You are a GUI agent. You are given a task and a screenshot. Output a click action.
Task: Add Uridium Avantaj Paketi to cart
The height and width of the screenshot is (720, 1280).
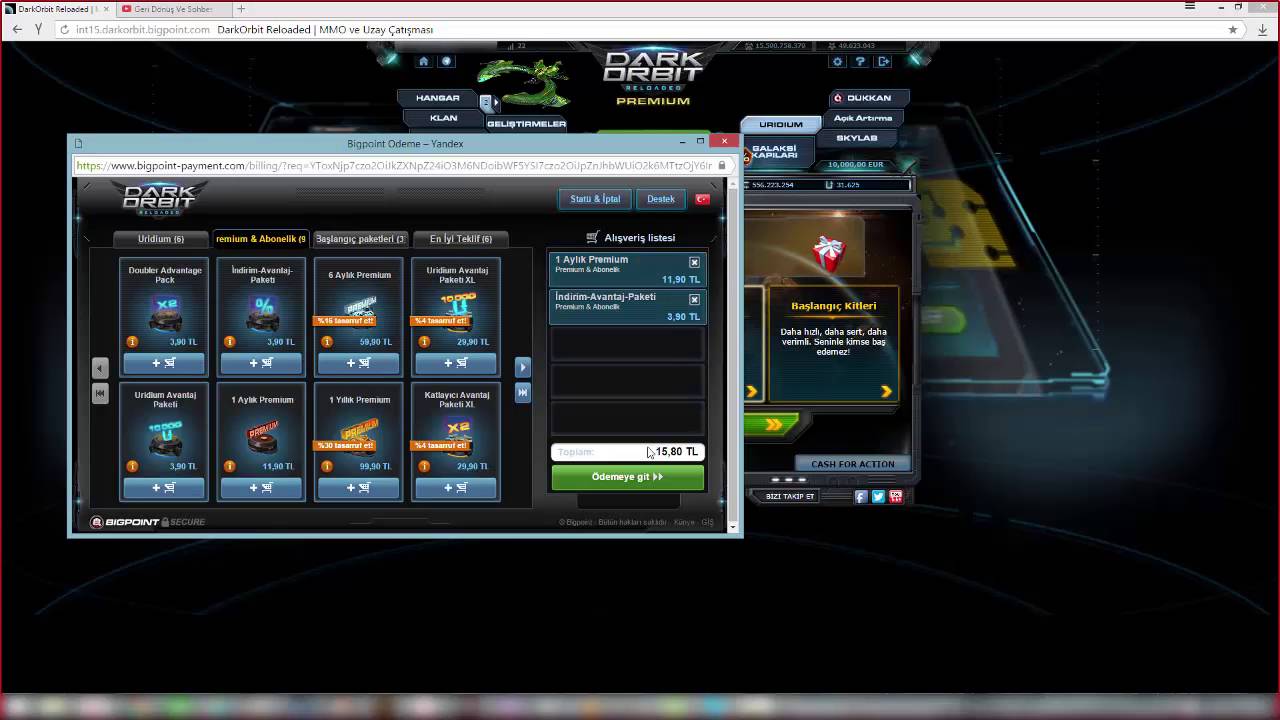[x=164, y=488]
